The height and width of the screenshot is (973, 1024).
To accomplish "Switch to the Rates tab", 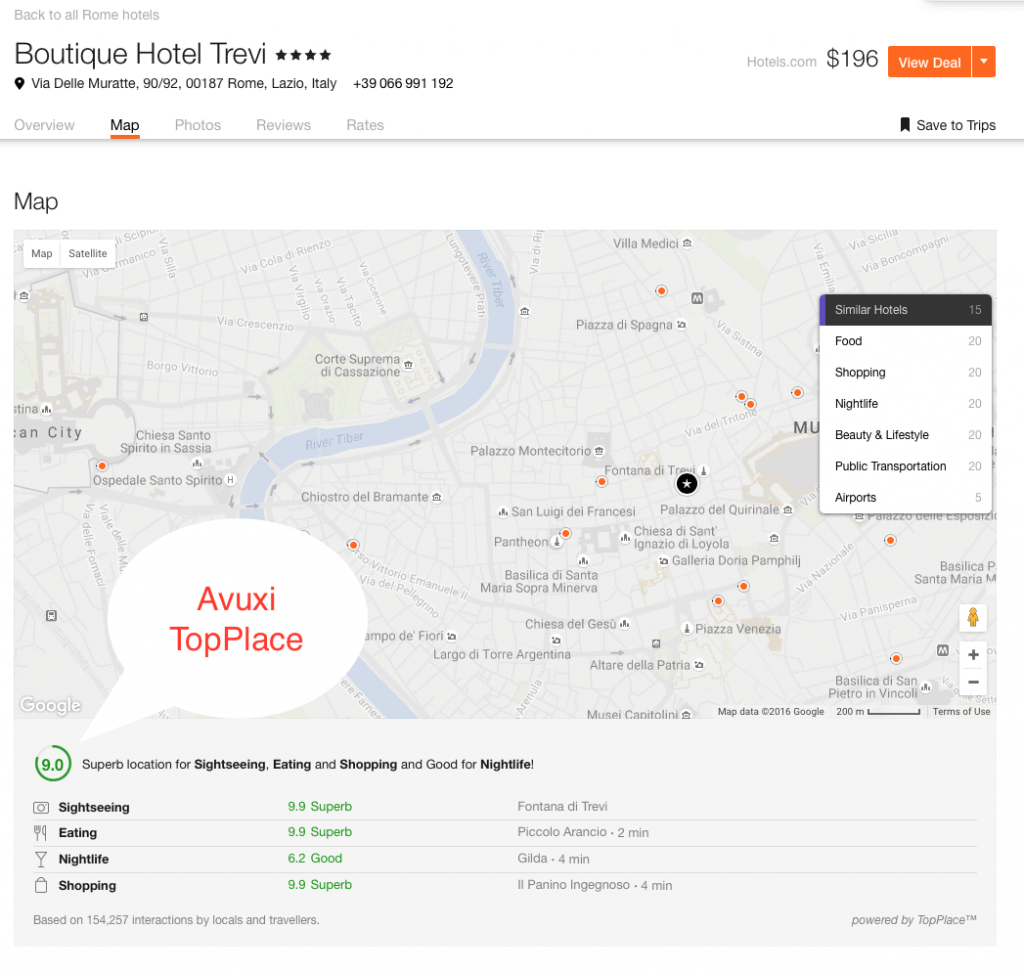I will 365,125.
